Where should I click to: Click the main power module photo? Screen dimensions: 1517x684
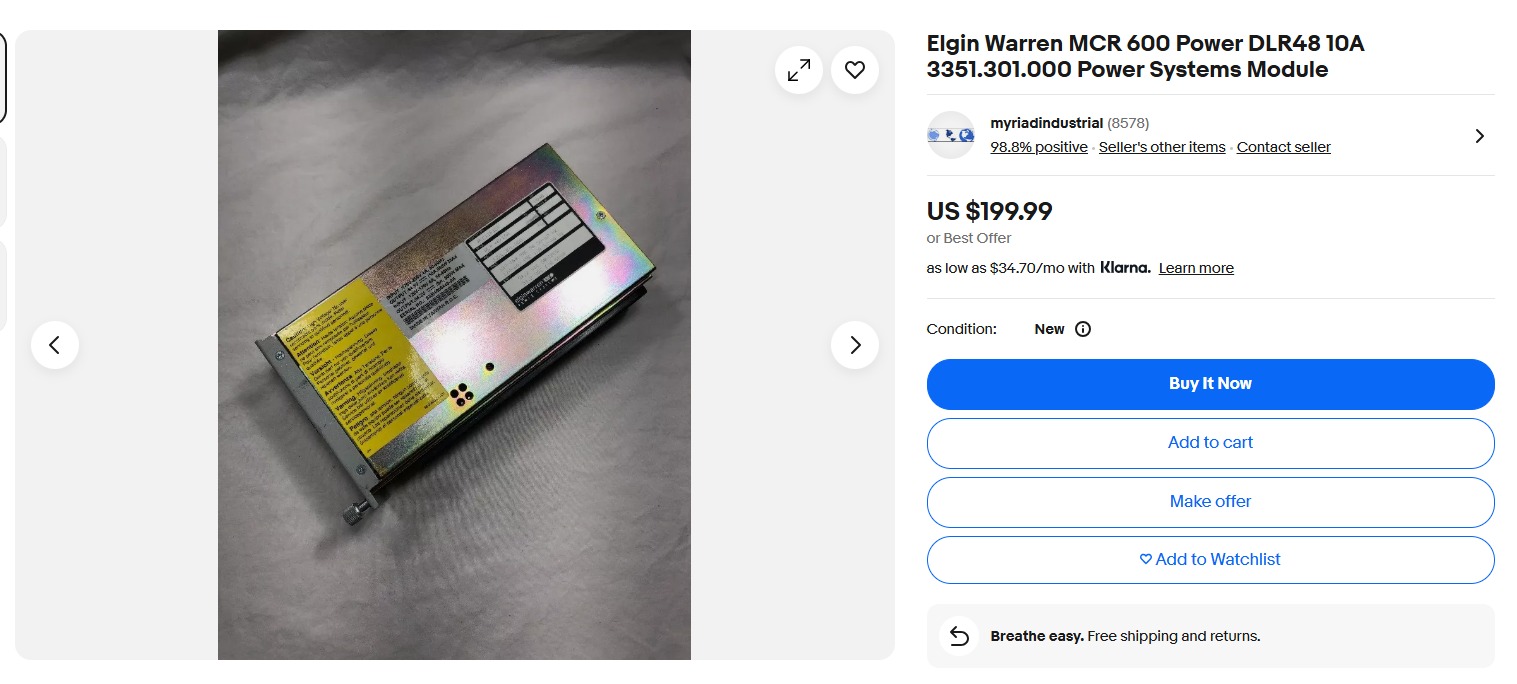454,345
